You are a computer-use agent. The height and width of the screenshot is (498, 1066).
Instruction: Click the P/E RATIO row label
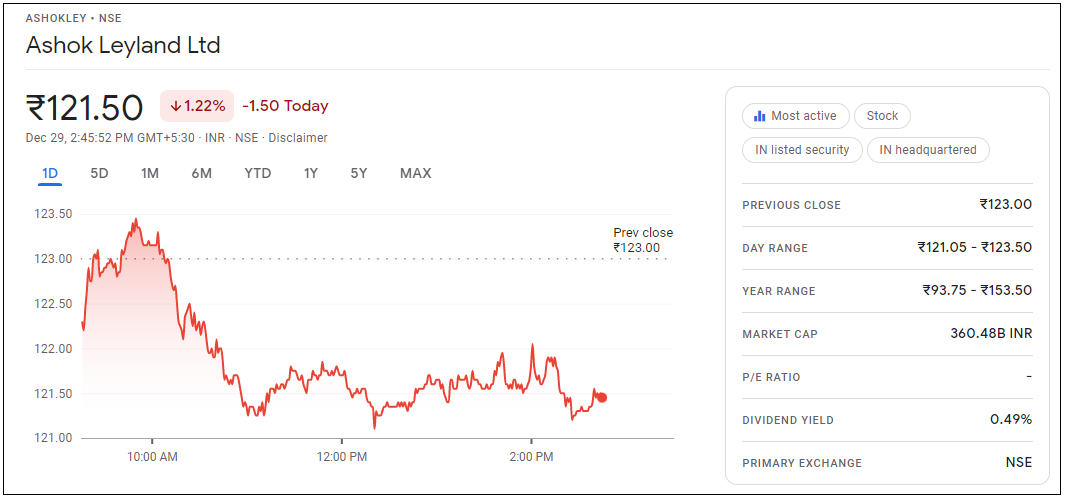click(x=772, y=377)
